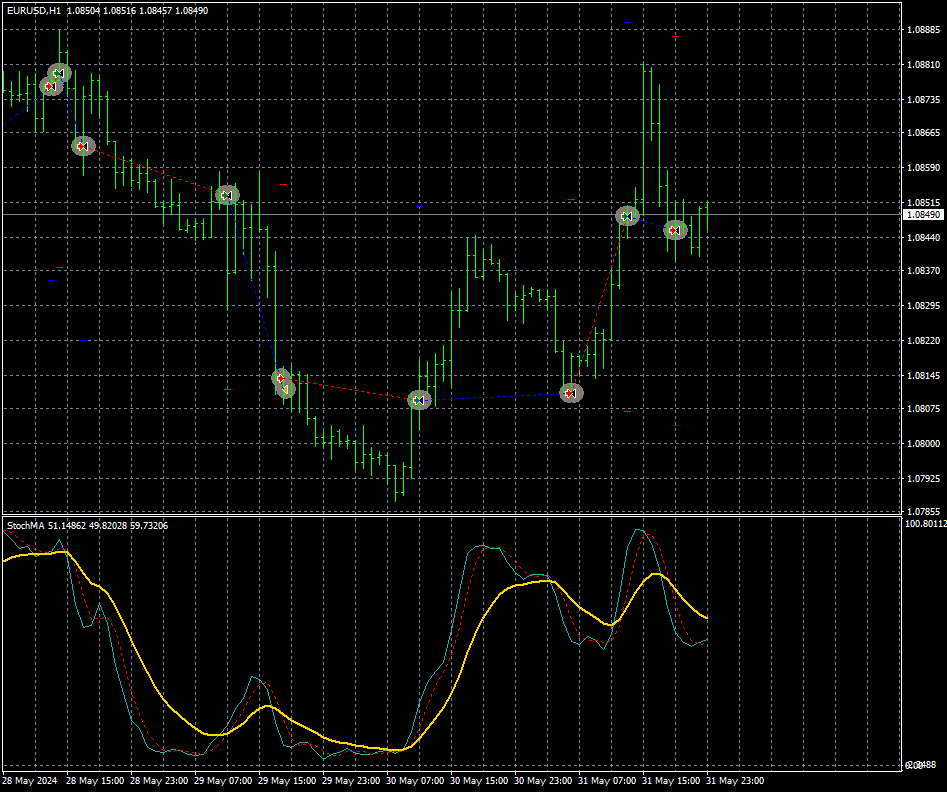Click the 30 May 07:00 time label

(415, 781)
